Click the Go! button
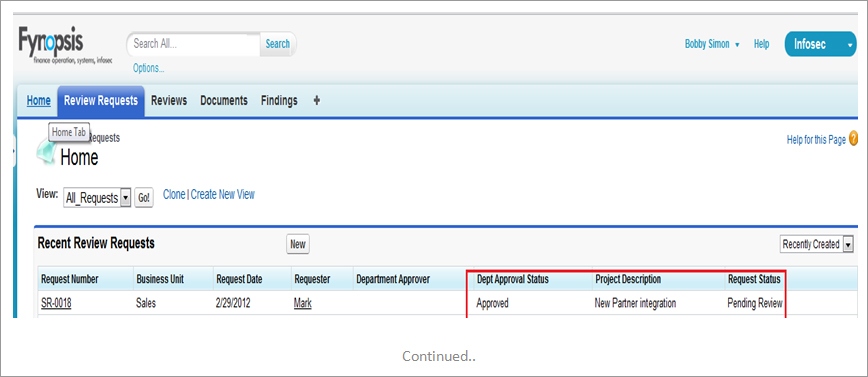The height and width of the screenshot is (377, 868). pos(144,198)
